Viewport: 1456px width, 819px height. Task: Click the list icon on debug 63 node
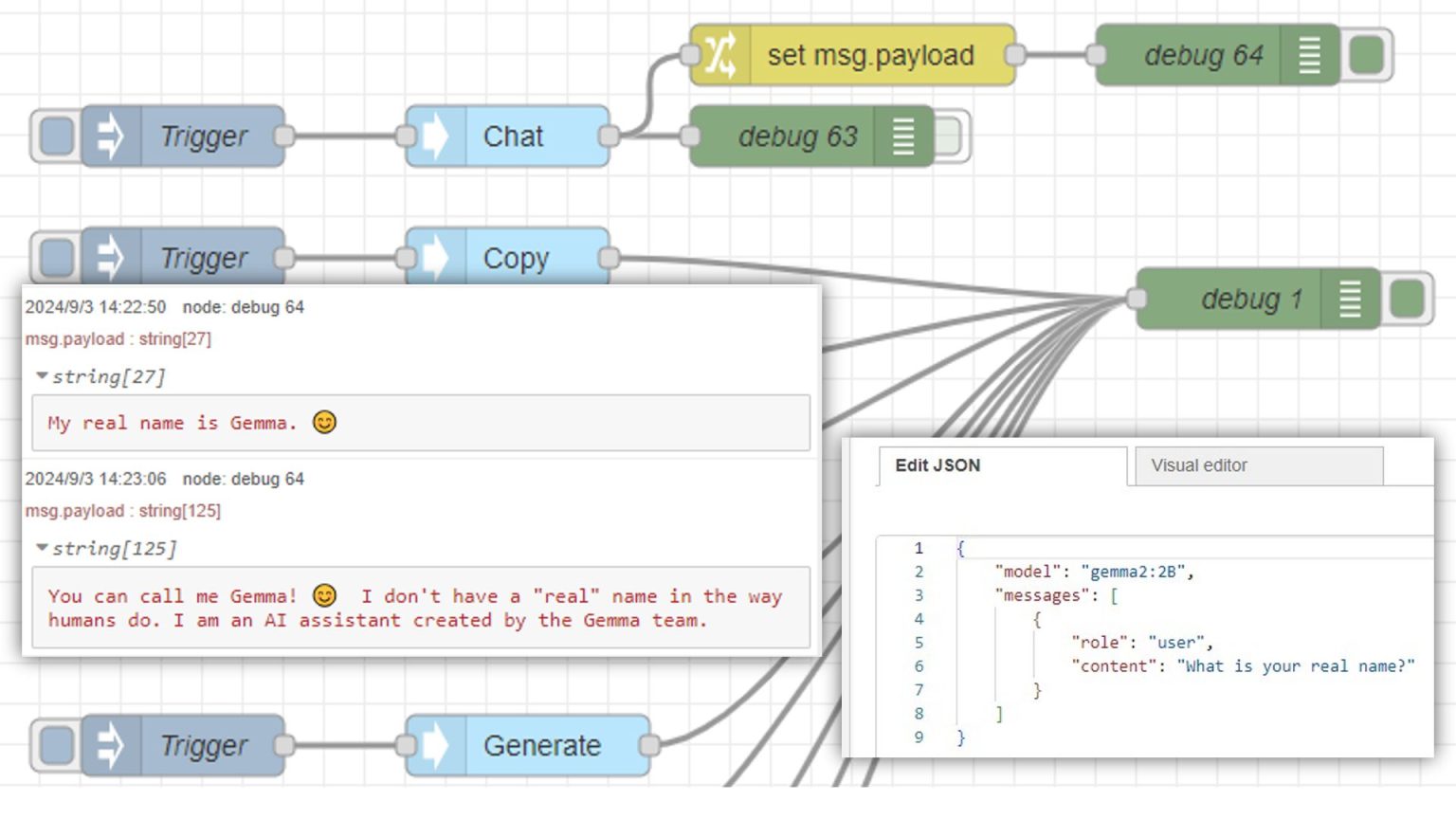click(x=903, y=136)
